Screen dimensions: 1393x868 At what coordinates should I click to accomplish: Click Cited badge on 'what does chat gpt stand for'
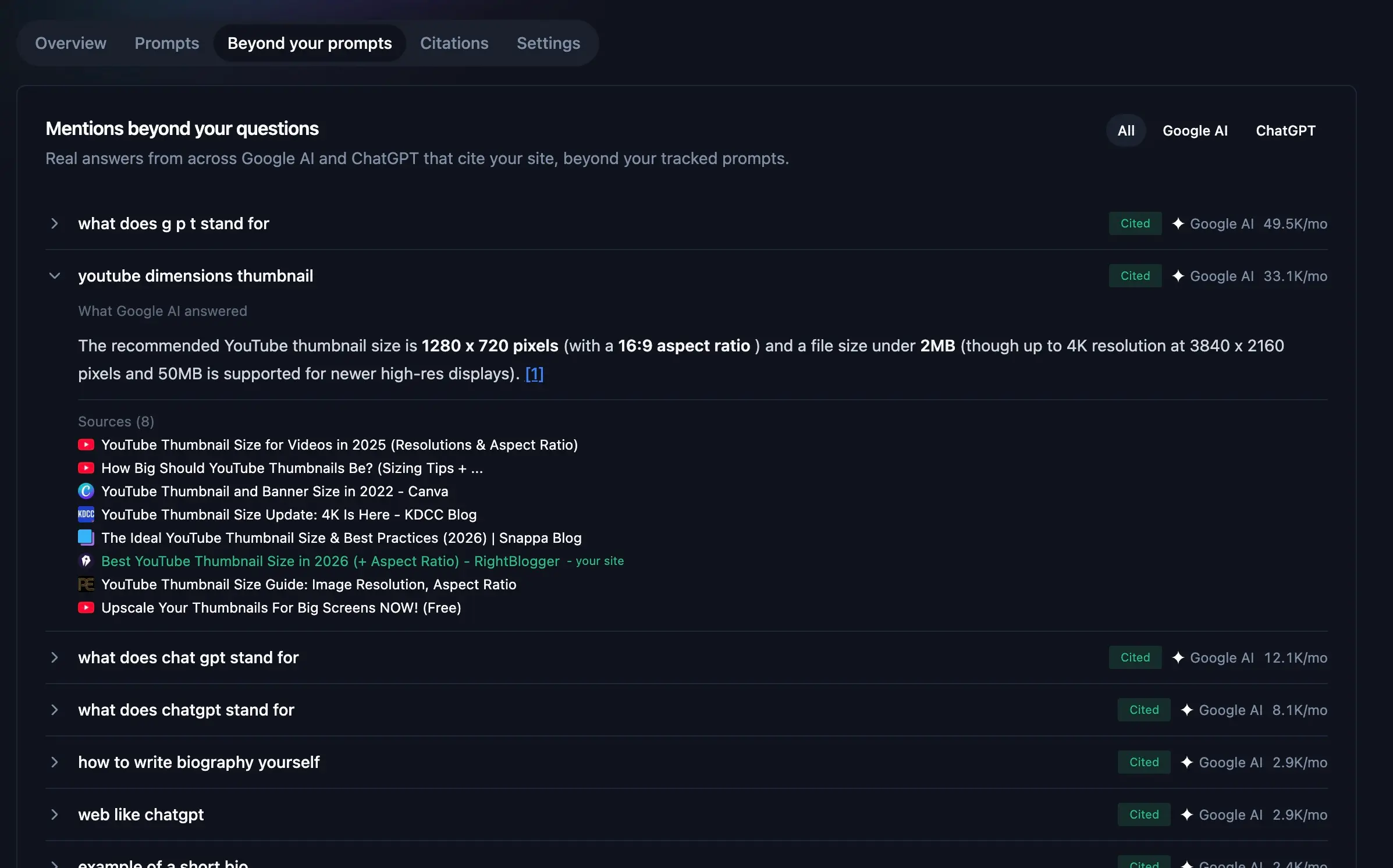click(x=1135, y=657)
